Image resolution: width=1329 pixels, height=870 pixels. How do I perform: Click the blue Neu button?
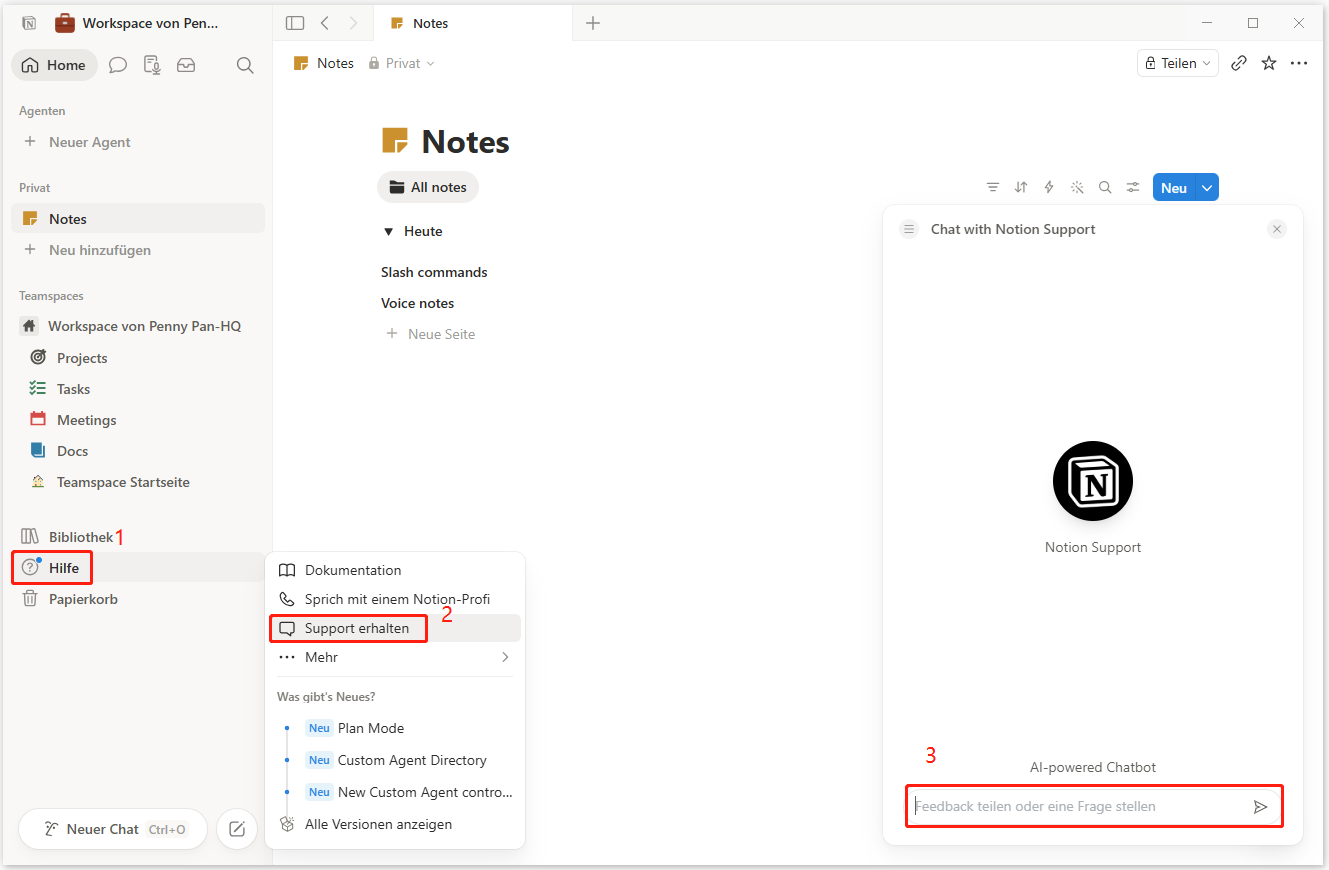pos(1174,187)
